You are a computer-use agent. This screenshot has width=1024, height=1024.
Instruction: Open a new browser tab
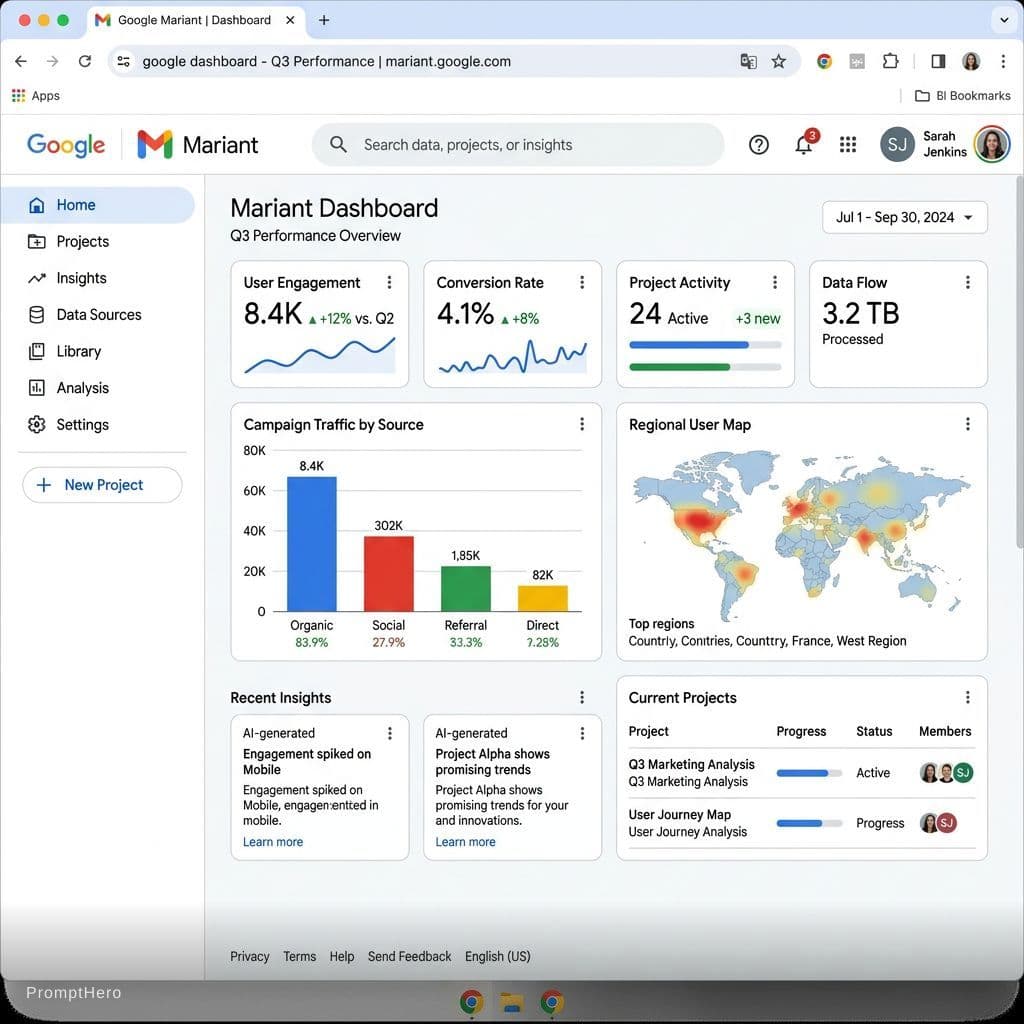coord(324,20)
